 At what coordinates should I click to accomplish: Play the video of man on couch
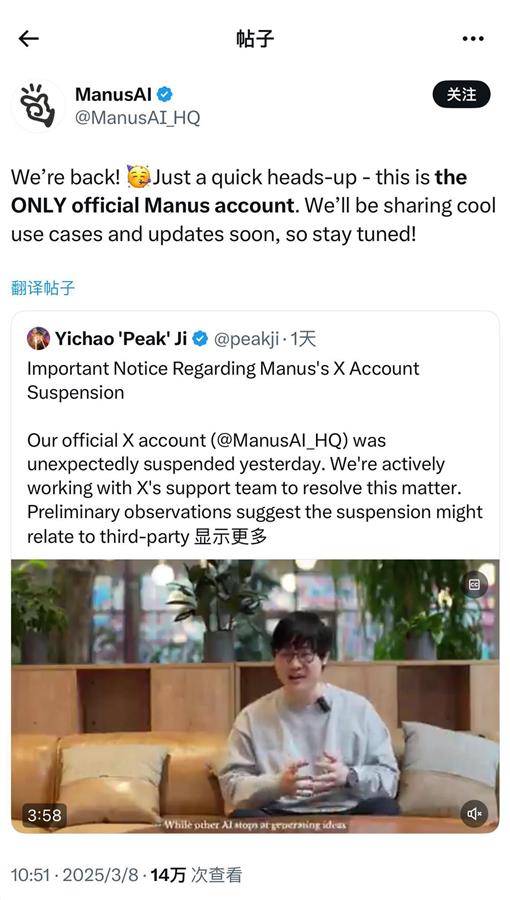(255, 696)
